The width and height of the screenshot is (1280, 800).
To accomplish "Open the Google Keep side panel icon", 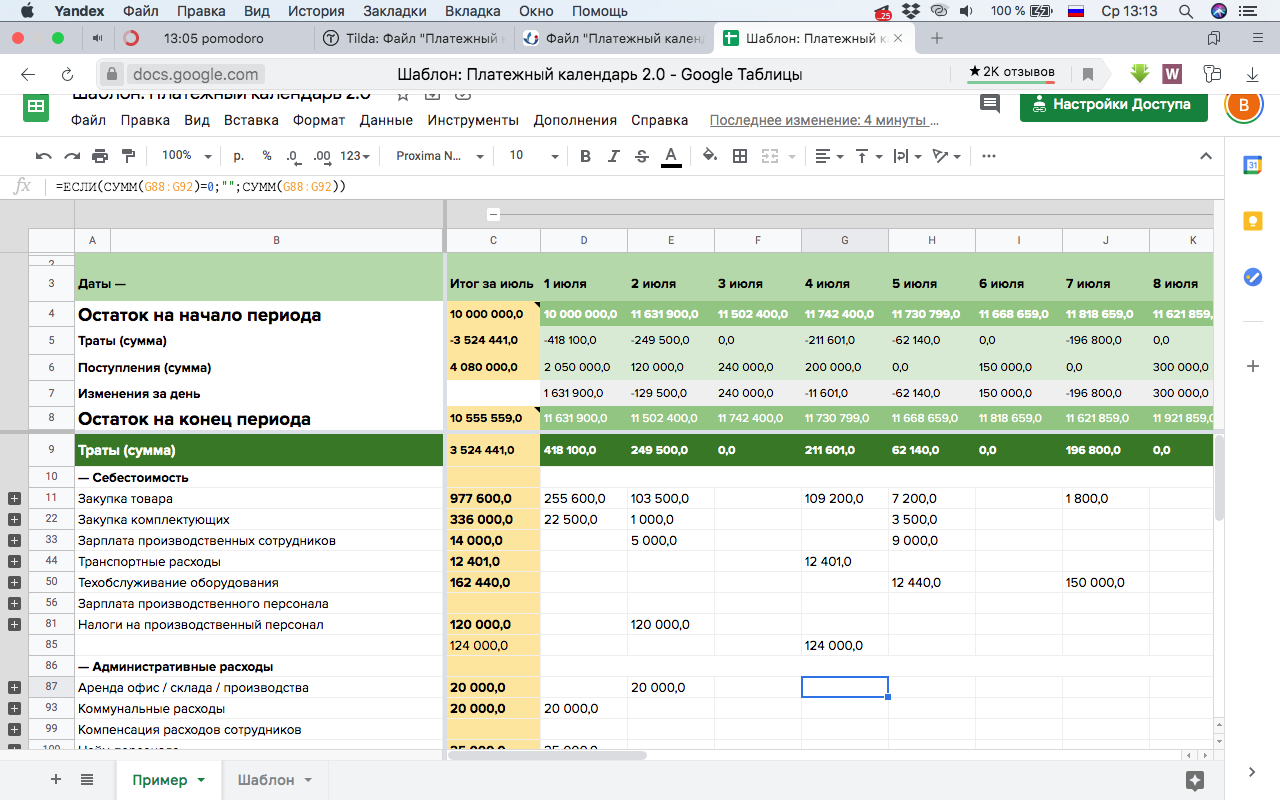I will click(x=1252, y=222).
